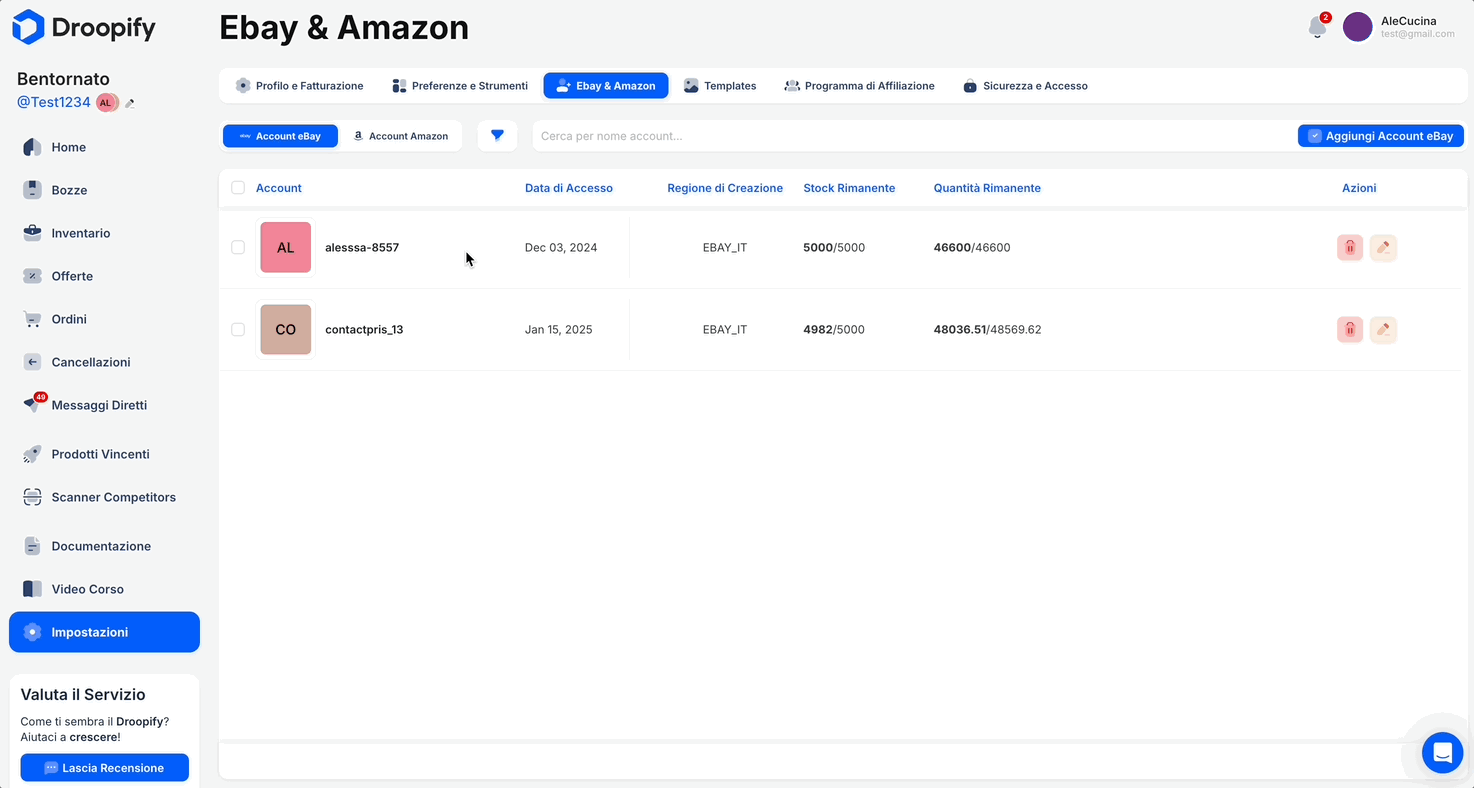Open the Impostazioni menu item
Screen dimensions: 1474x788
coord(104,632)
